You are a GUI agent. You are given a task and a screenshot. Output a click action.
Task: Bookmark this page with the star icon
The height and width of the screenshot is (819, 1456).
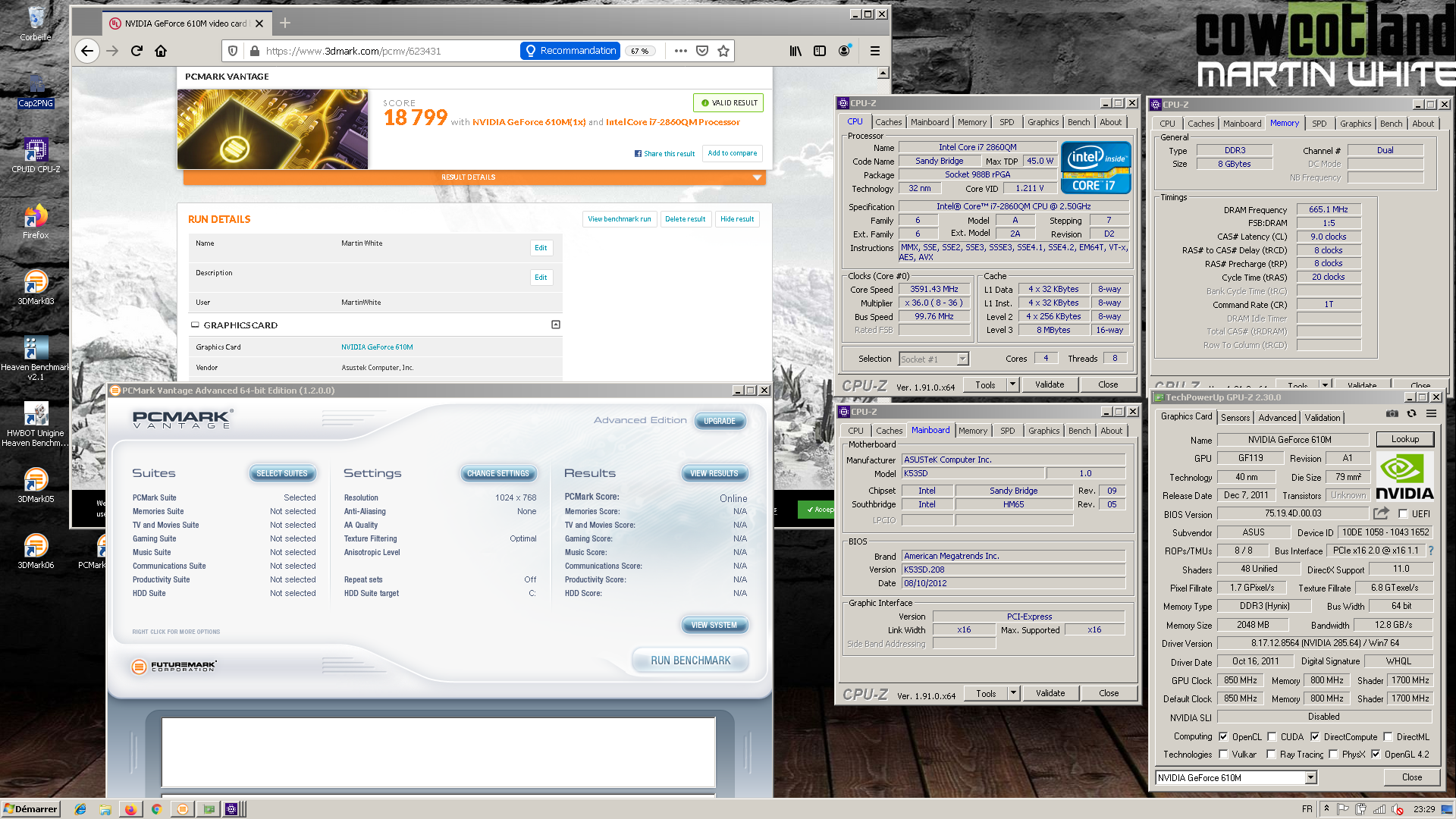[723, 51]
